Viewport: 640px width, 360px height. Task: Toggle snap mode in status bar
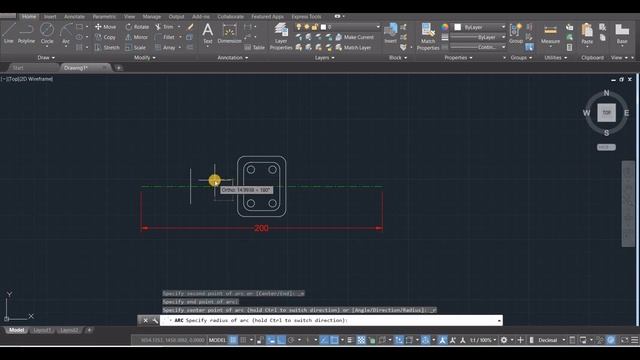pyautogui.click(x=243, y=340)
